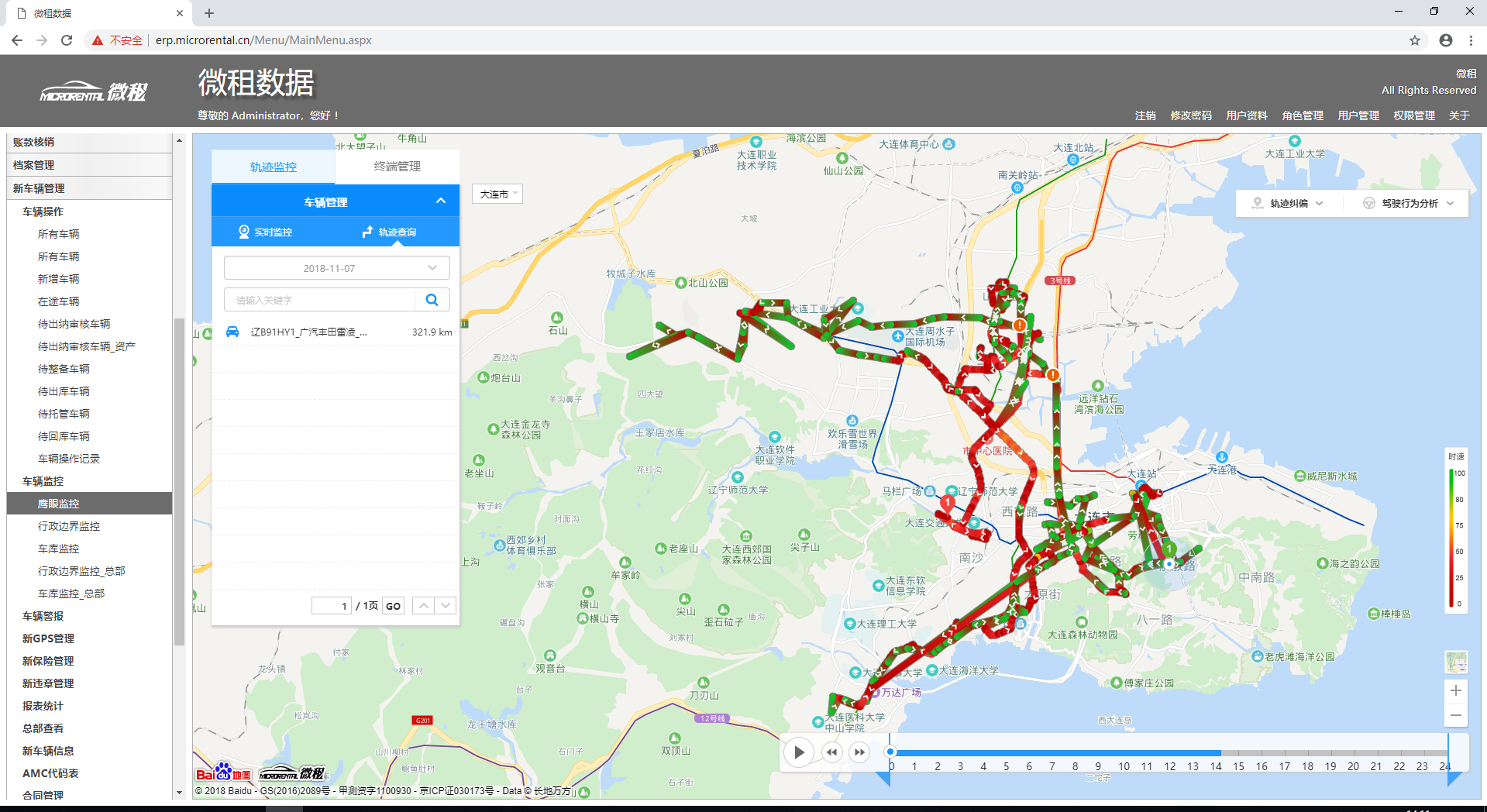Collapse the 新车辆管理 sidebar section
1487x812 pixels.
pyautogui.click(x=89, y=188)
